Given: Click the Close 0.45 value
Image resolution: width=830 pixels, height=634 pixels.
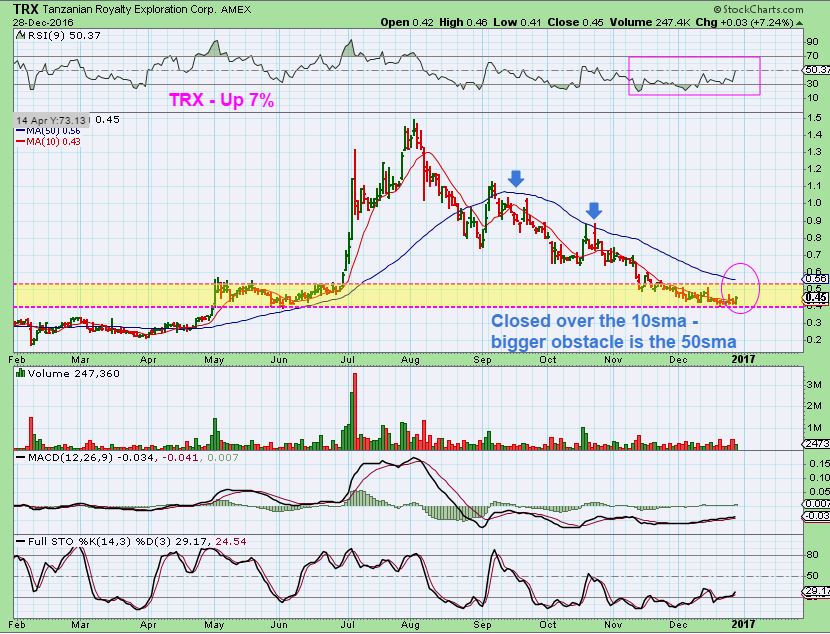Looking at the screenshot, I should 575,22.
